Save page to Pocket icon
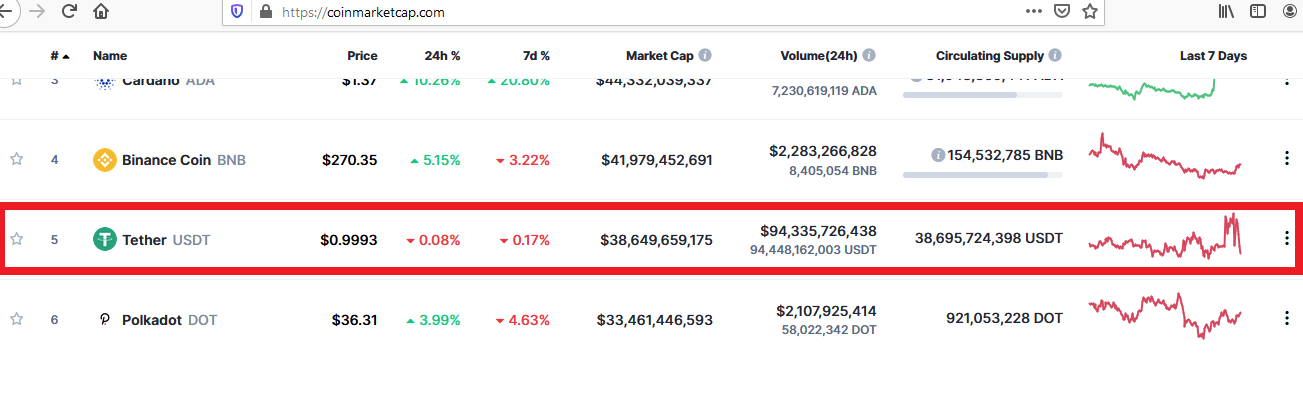 click(1063, 12)
